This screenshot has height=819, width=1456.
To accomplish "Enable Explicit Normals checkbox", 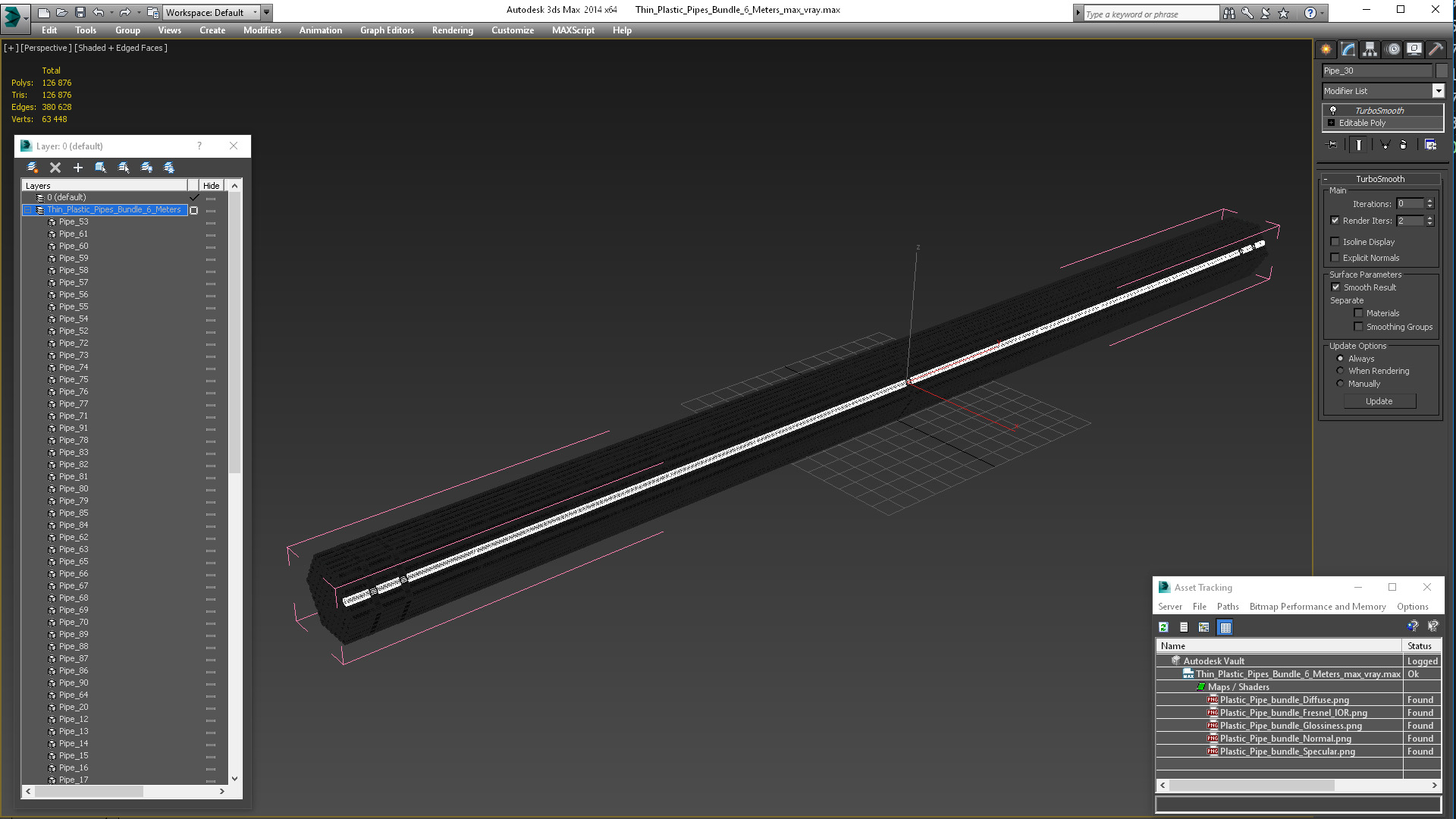I will click(1335, 258).
